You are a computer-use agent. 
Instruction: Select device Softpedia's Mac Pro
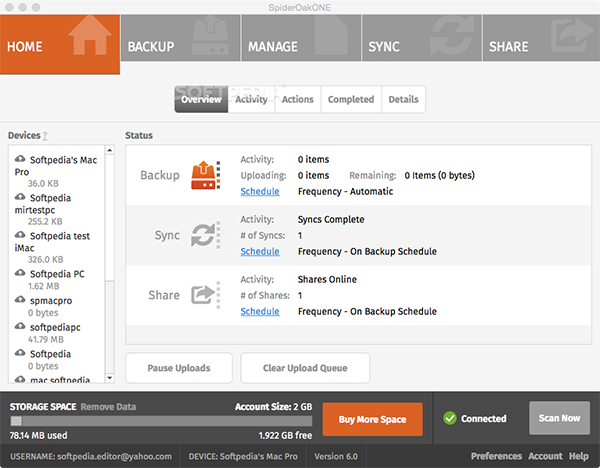coord(56,166)
